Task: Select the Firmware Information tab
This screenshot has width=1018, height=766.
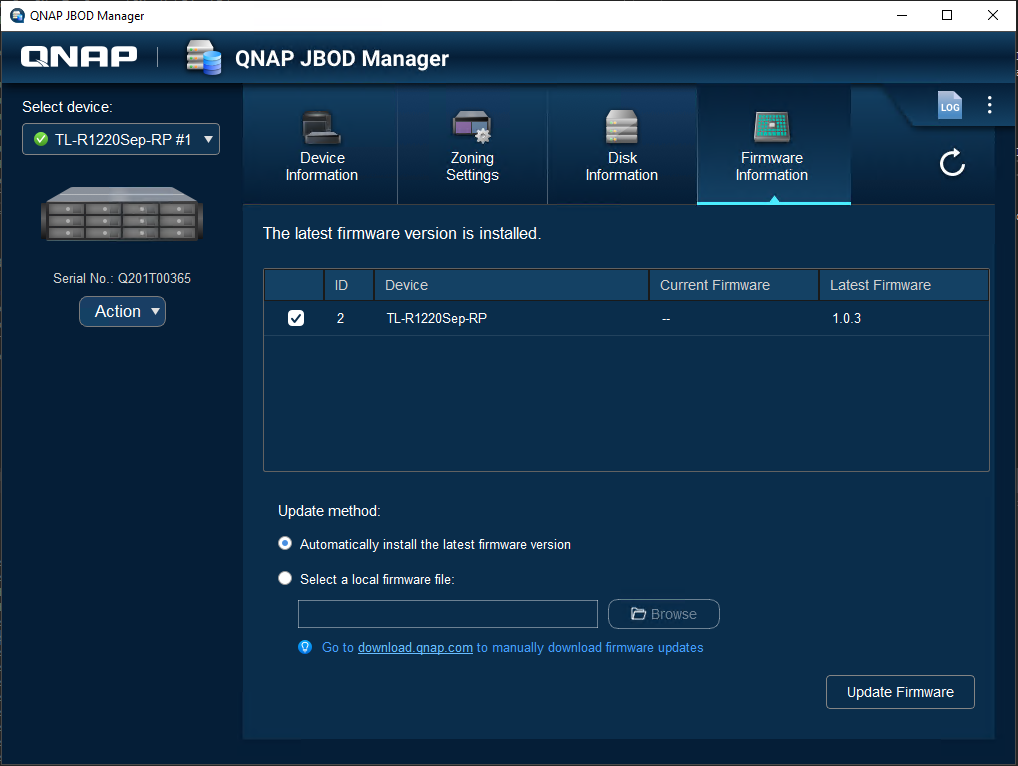Action: (x=772, y=147)
